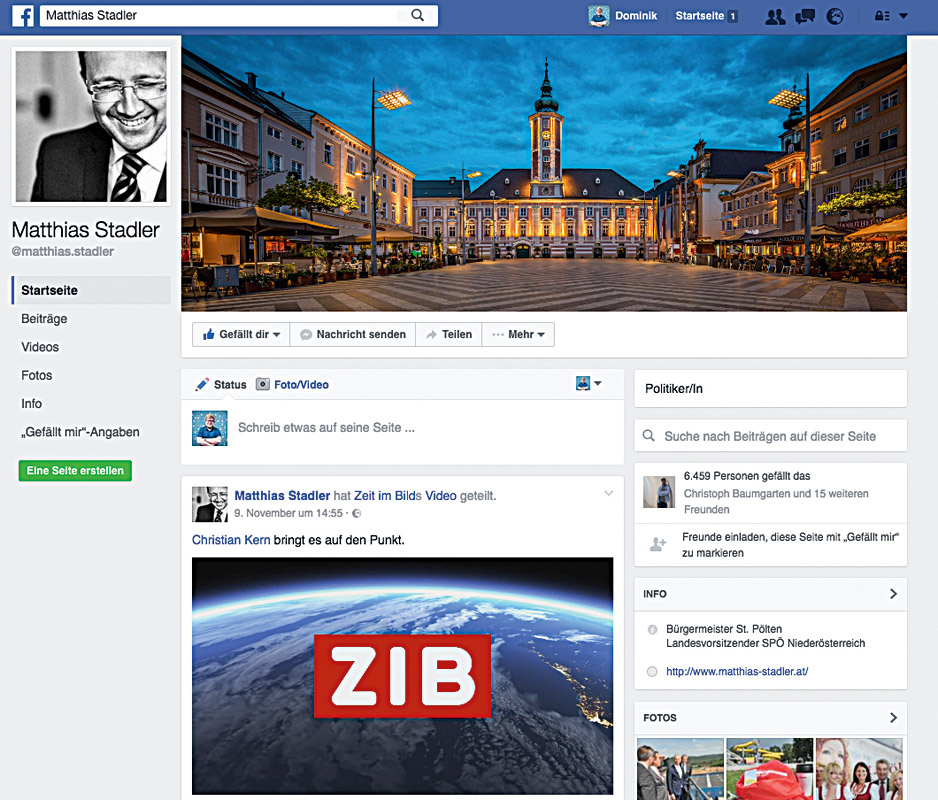Click the user avatar in the composer
The image size is (938, 800).
tap(209, 428)
